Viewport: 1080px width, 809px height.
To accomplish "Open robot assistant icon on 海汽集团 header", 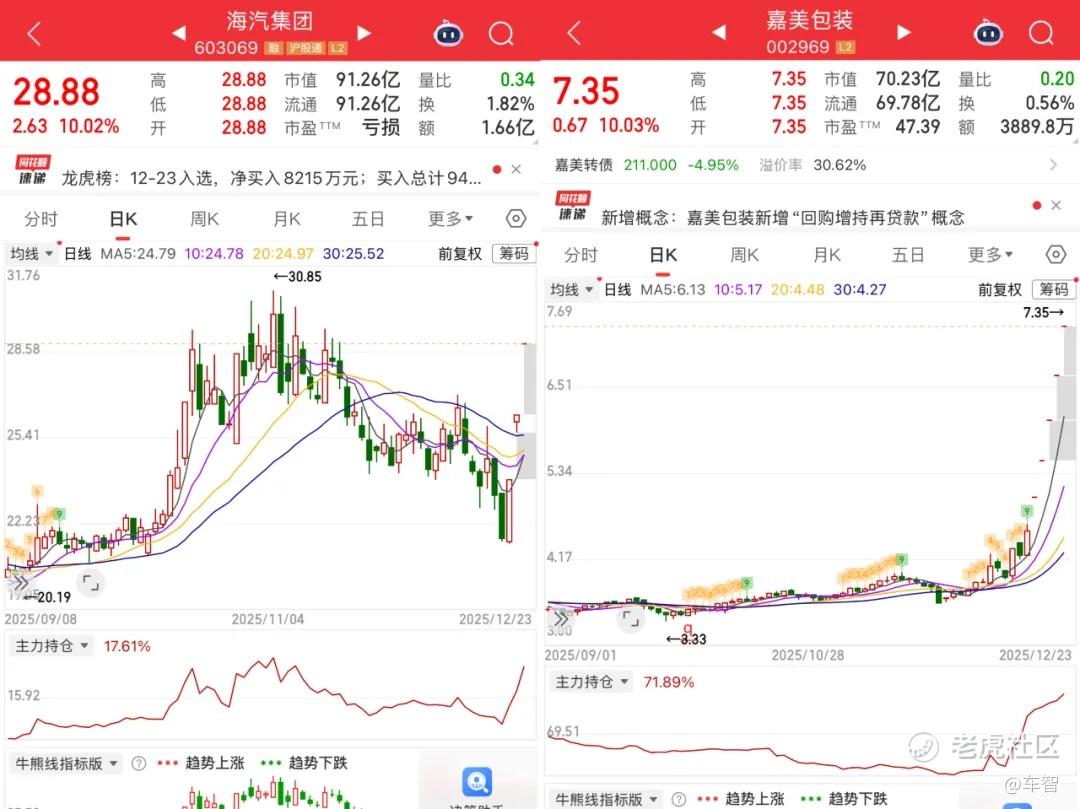I will pyautogui.click(x=448, y=33).
